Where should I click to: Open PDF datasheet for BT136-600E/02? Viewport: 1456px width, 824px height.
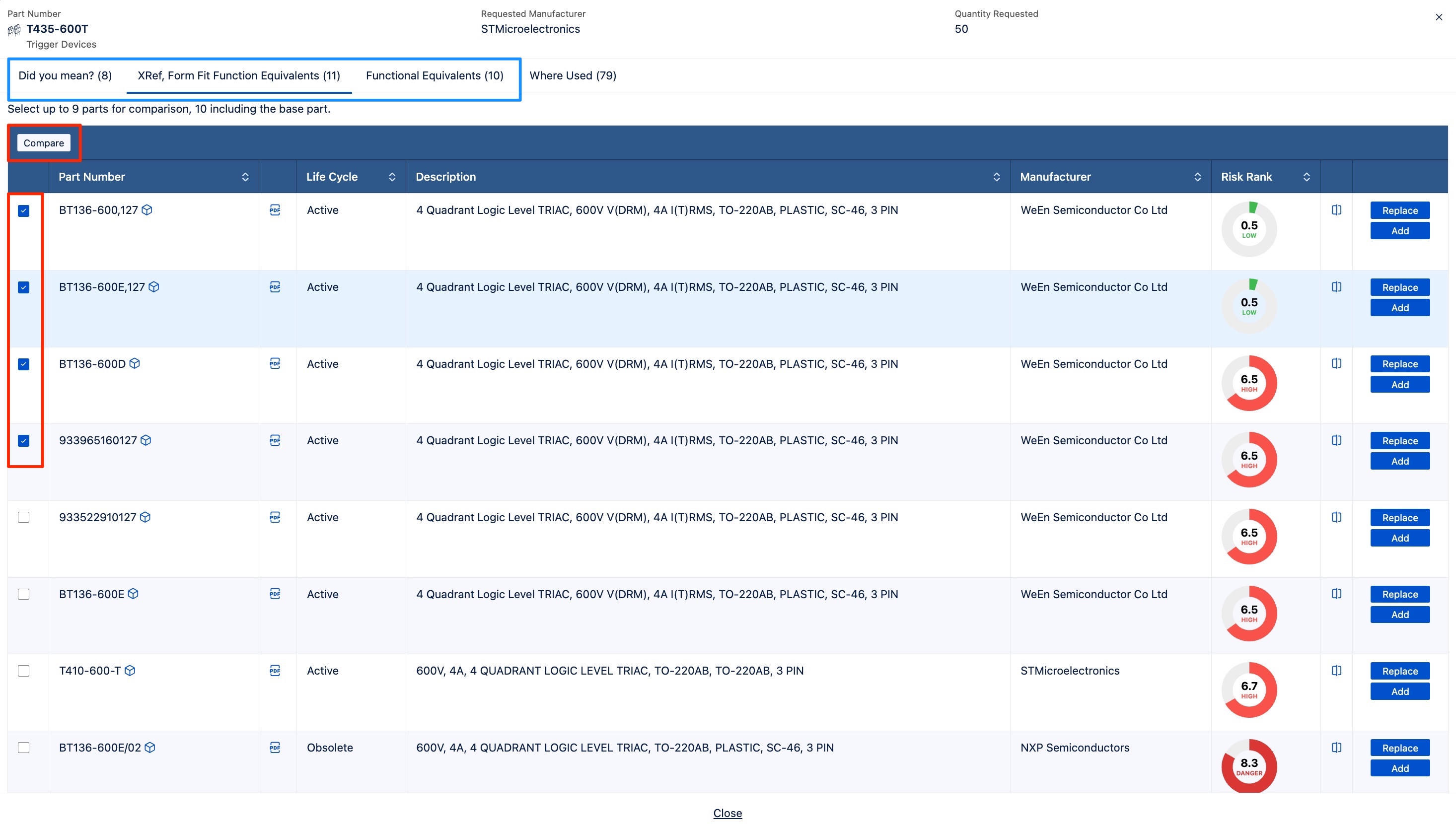click(x=275, y=748)
